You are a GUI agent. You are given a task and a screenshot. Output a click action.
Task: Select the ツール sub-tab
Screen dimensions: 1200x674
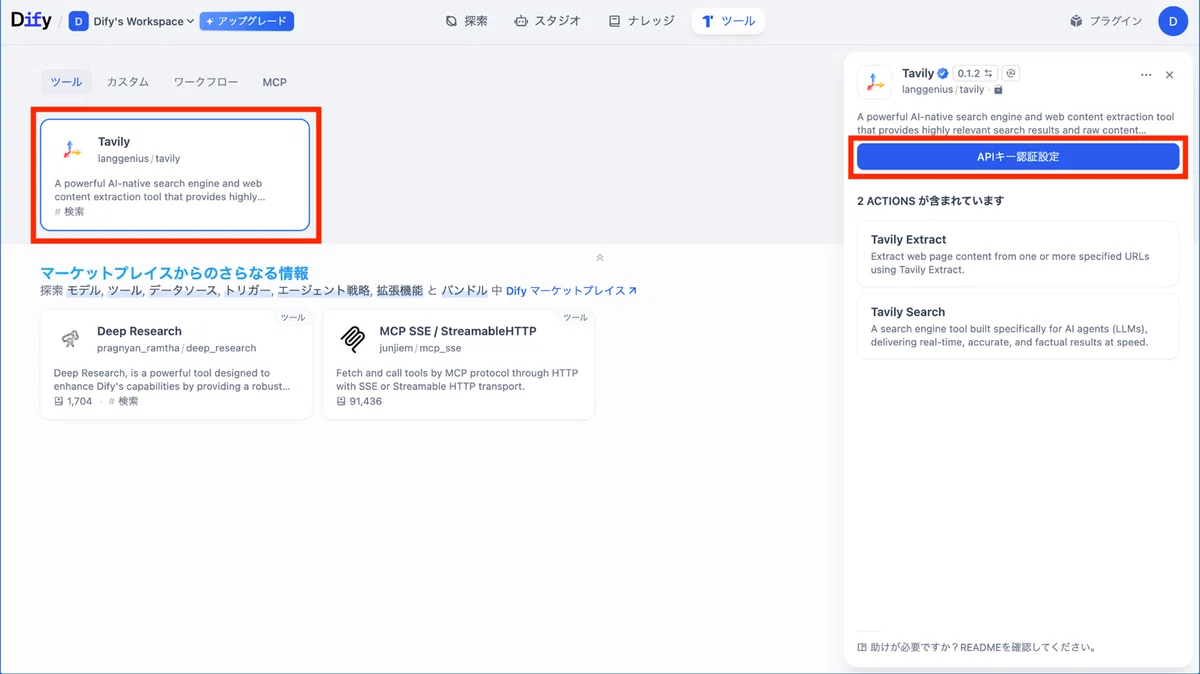(66, 82)
